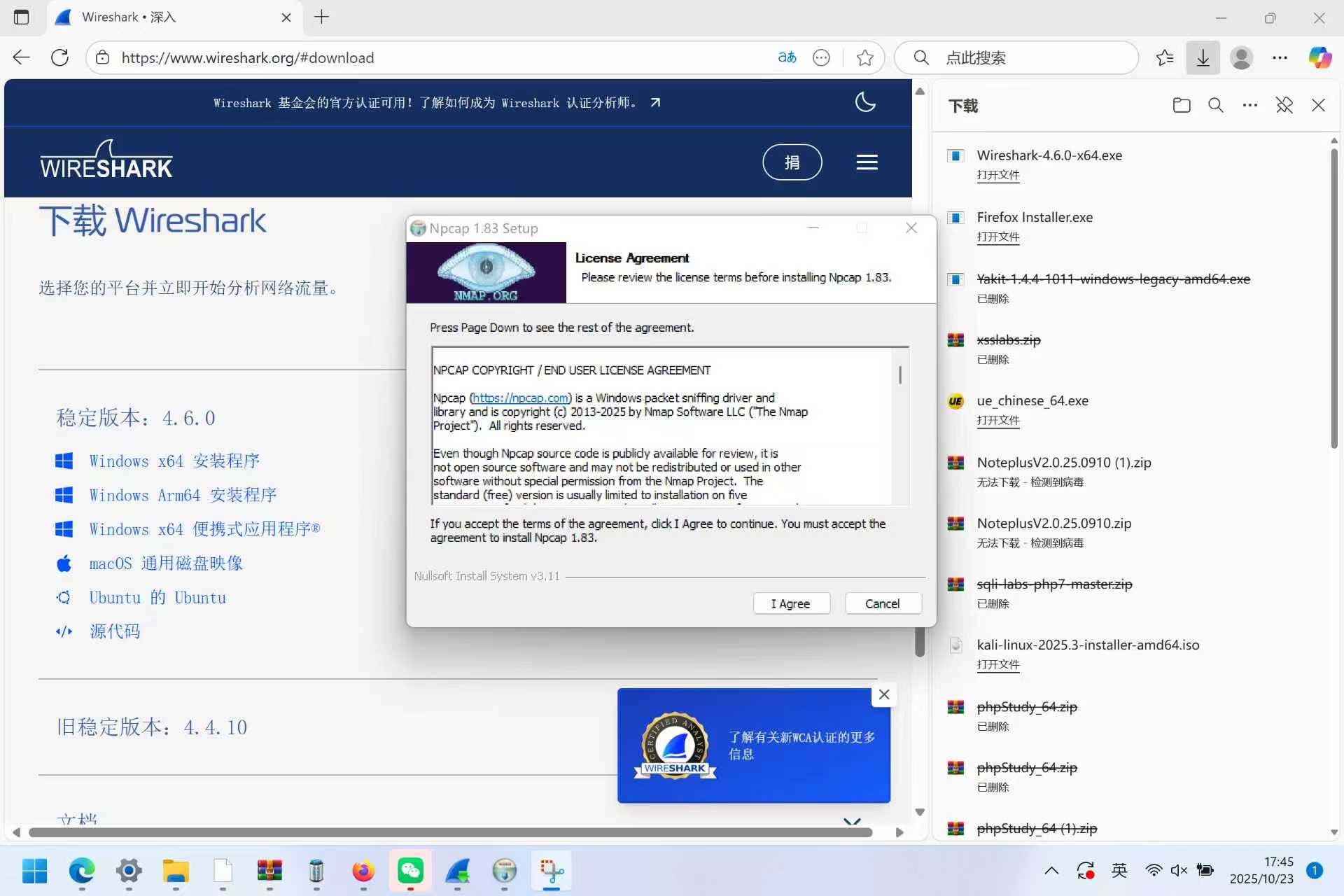Image resolution: width=1344 pixels, height=896 pixels.
Task: Open more options in downloads panel
Action: [x=1249, y=106]
